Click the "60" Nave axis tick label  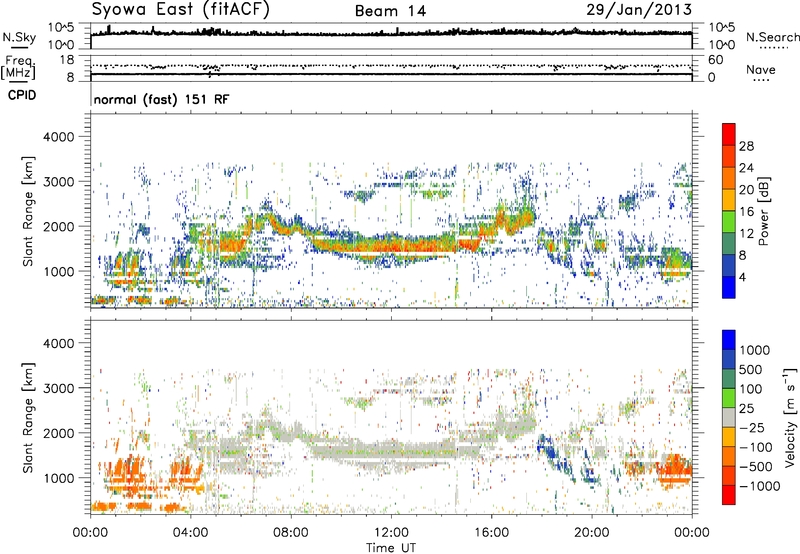[715, 60]
